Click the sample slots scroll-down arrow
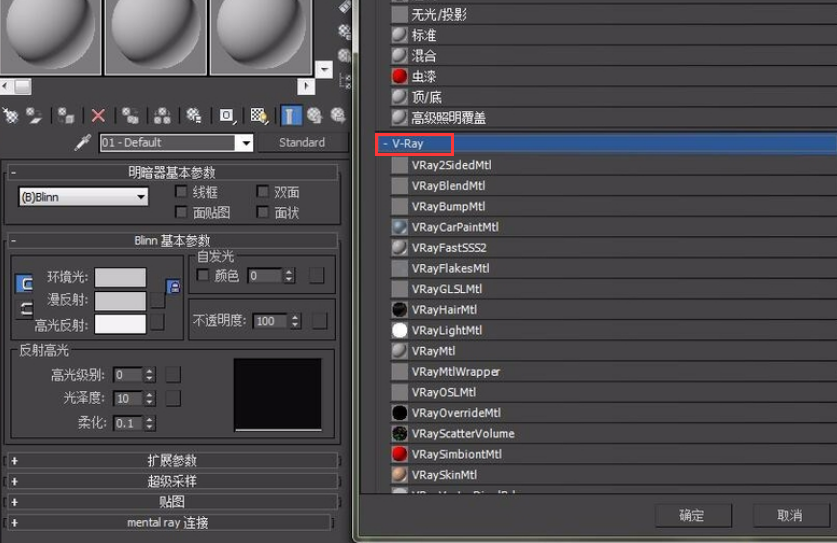 [324, 69]
